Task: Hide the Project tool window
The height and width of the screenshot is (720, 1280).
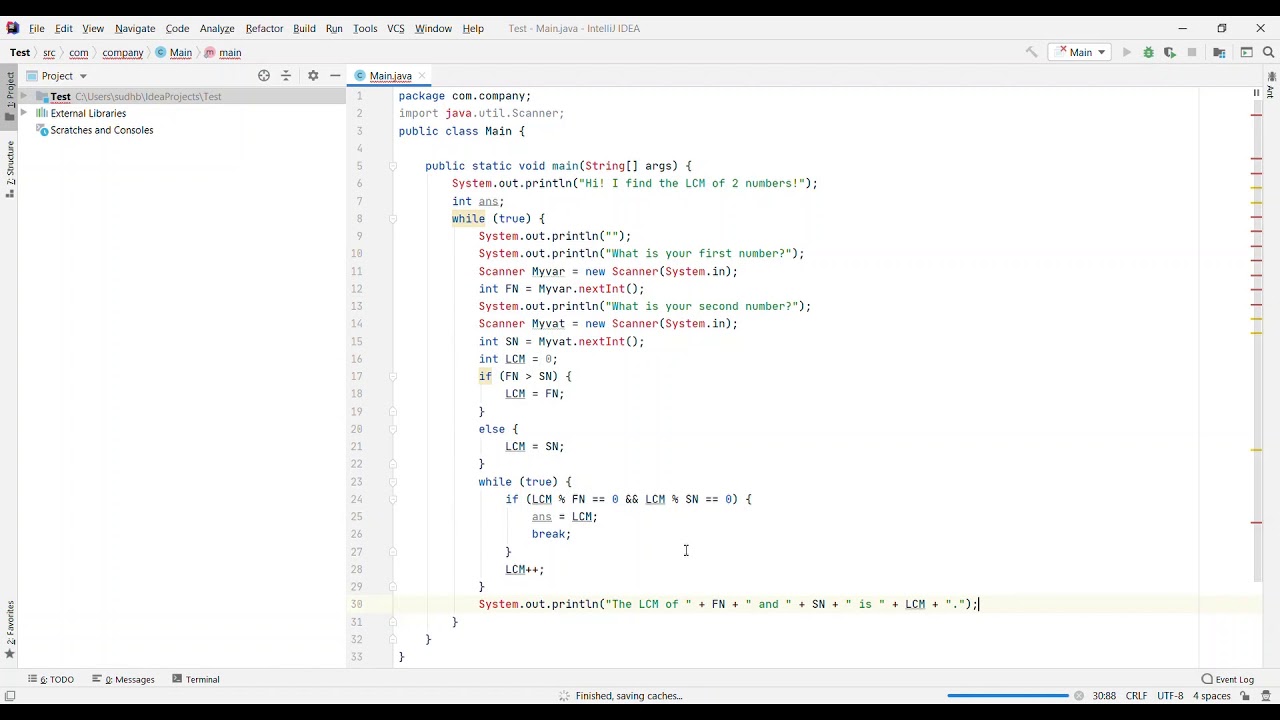Action: tap(335, 76)
